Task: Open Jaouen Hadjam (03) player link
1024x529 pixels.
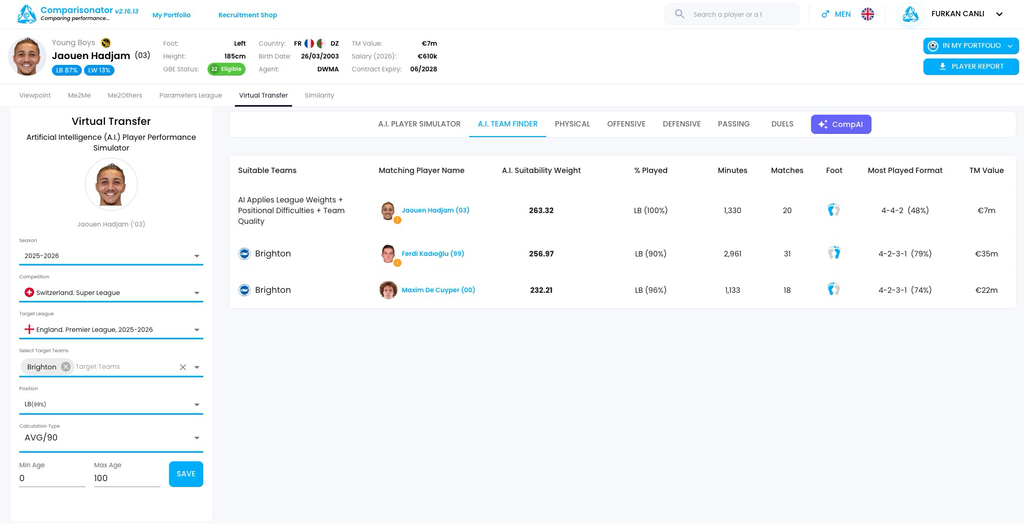Action: pyautogui.click(x=436, y=210)
